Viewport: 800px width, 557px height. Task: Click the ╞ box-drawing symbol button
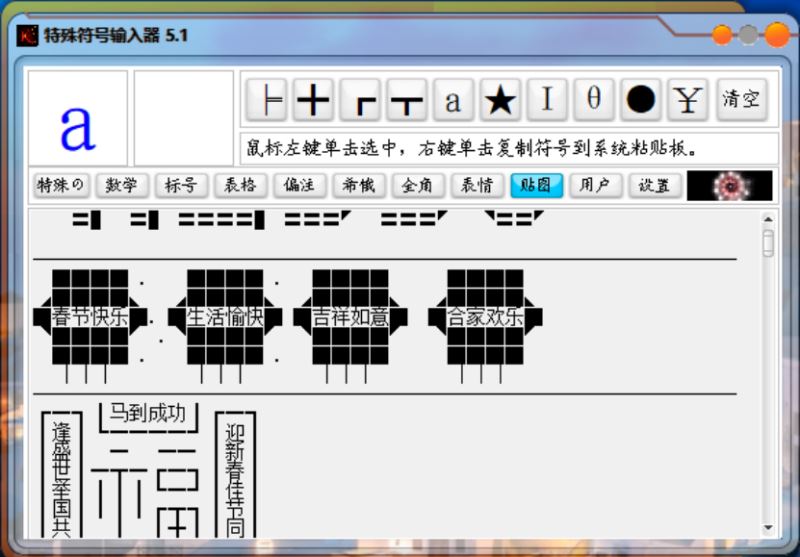point(266,99)
